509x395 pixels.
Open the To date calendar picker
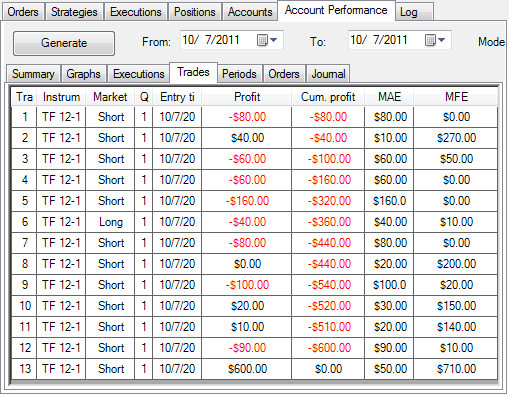[x=435, y=40]
